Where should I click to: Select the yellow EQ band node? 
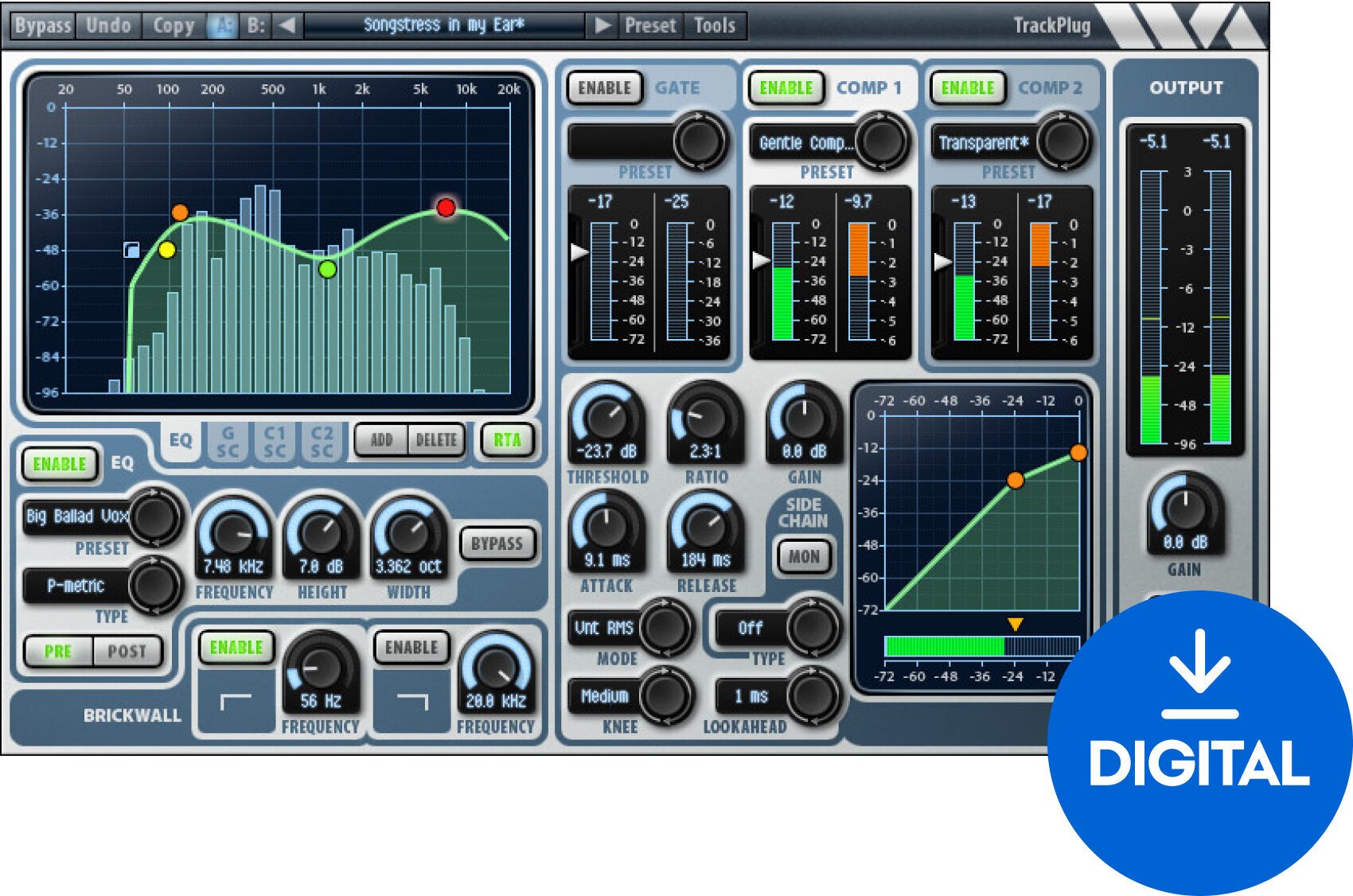click(166, 250)
